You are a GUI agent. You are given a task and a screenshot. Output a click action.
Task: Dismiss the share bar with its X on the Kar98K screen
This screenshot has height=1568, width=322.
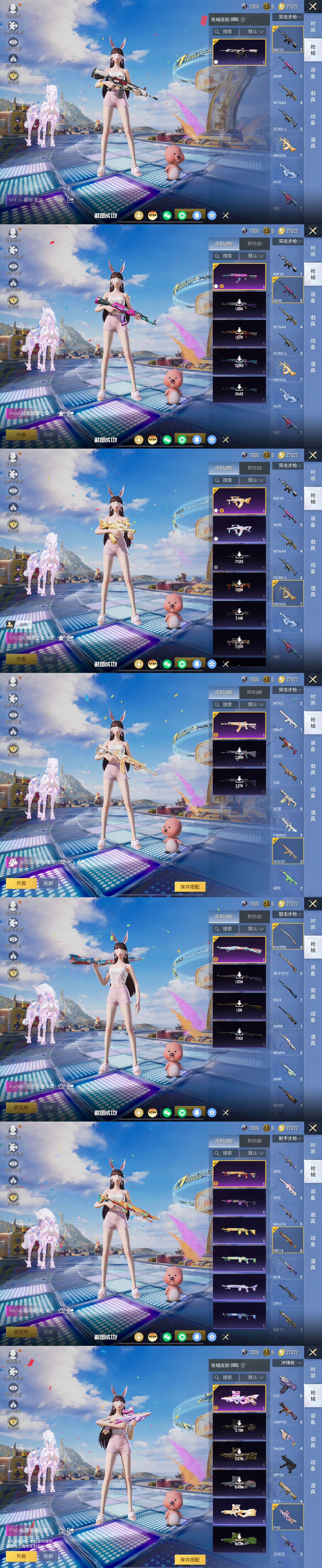(x=226, y=1112)
